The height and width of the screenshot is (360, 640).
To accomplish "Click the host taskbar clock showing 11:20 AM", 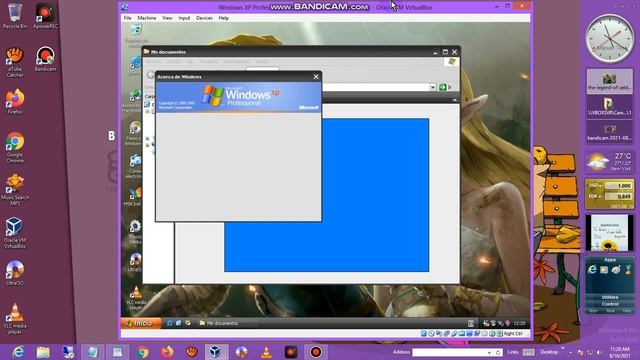I will [620, 352].
